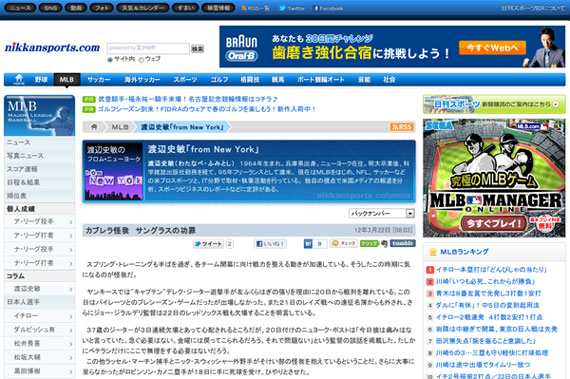
Task: Click the Facebook いいね! button
Action: click(x=270, y=244)
